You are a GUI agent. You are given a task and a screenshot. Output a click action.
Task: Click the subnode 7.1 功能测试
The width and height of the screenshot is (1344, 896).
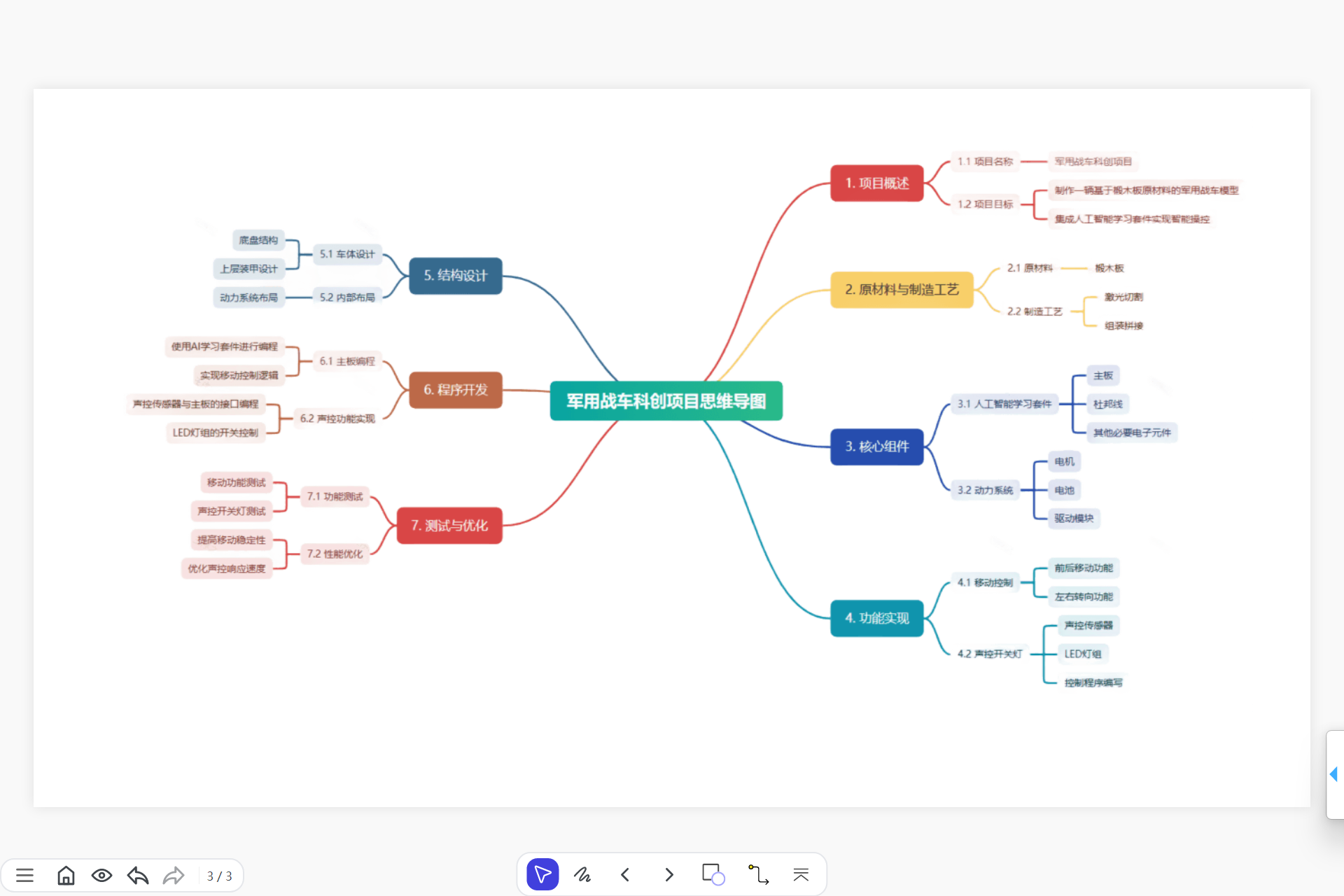point(335,497)
